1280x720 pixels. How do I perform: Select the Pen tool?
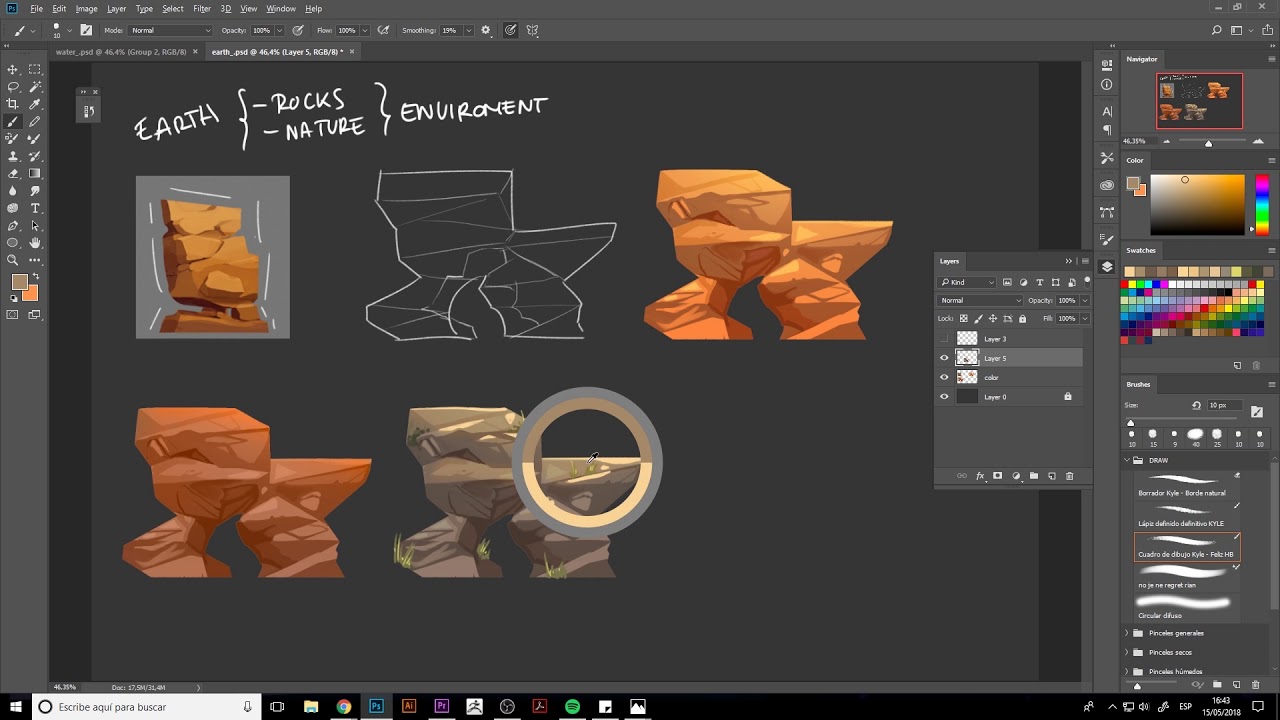[13, 226]
